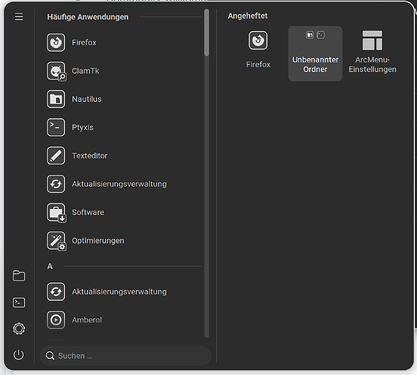Focus the Suchen search field
This screenshot has height=375, width=417.
(x=125, y=356)
